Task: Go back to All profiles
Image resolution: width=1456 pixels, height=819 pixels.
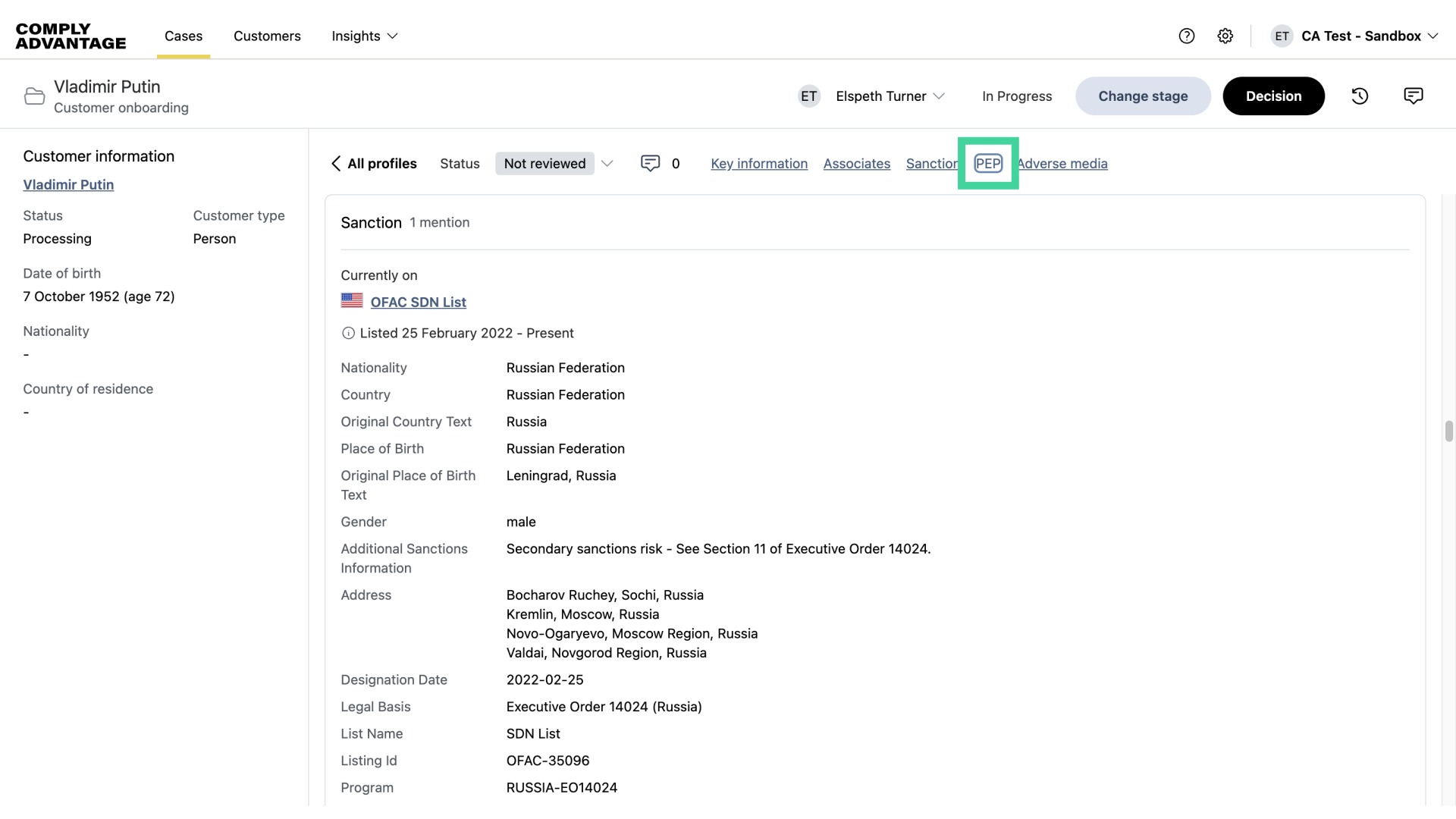Action: point(374,164)
